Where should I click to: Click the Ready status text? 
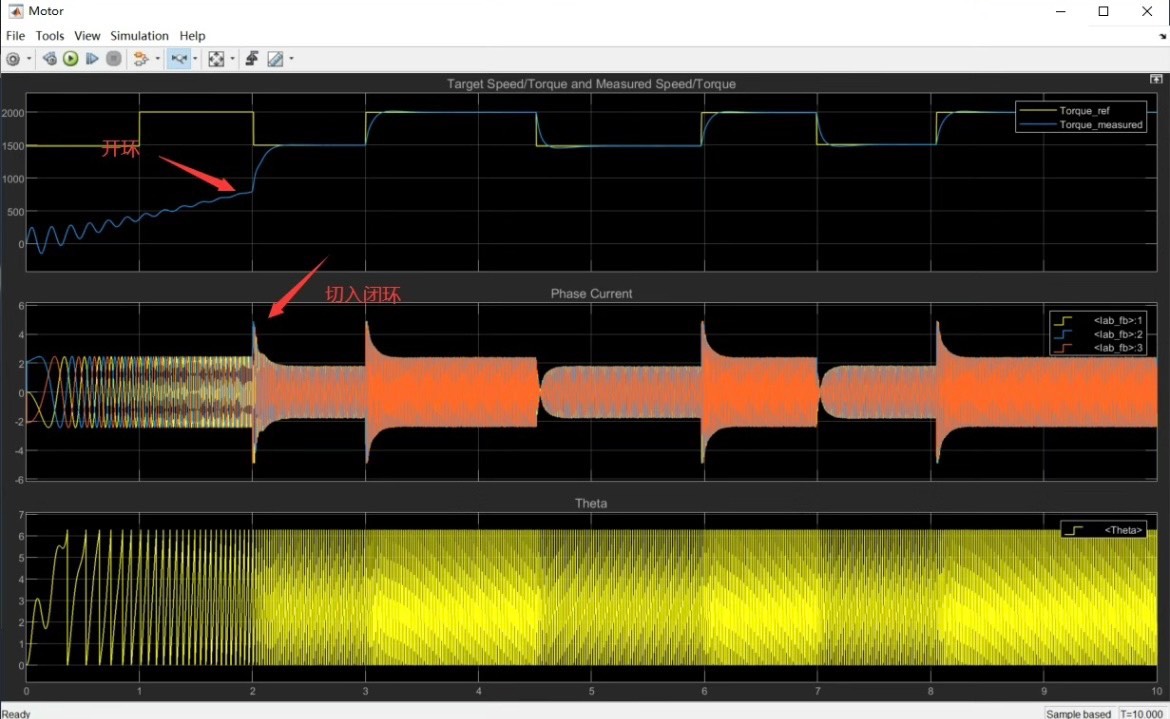pos(16,714)
